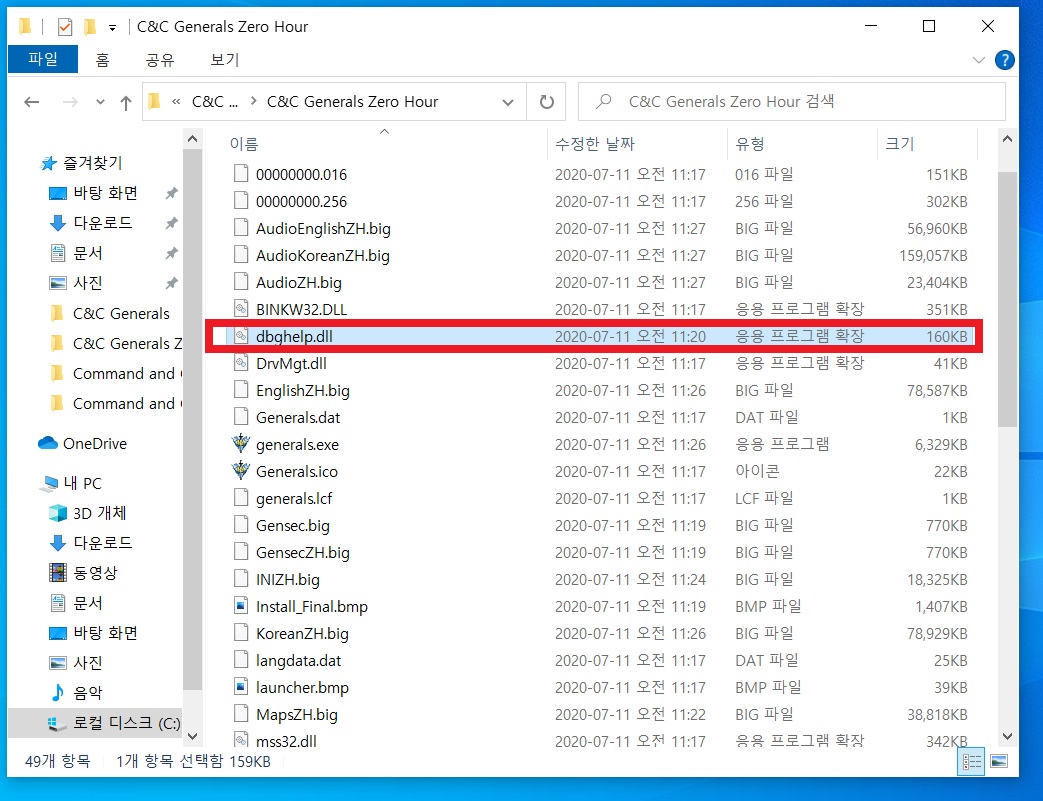Image resolution: width=1043 pixels, height=801 pixels.
Task: Select the AudioKoreanZH.big file
Action: (323, 255)
